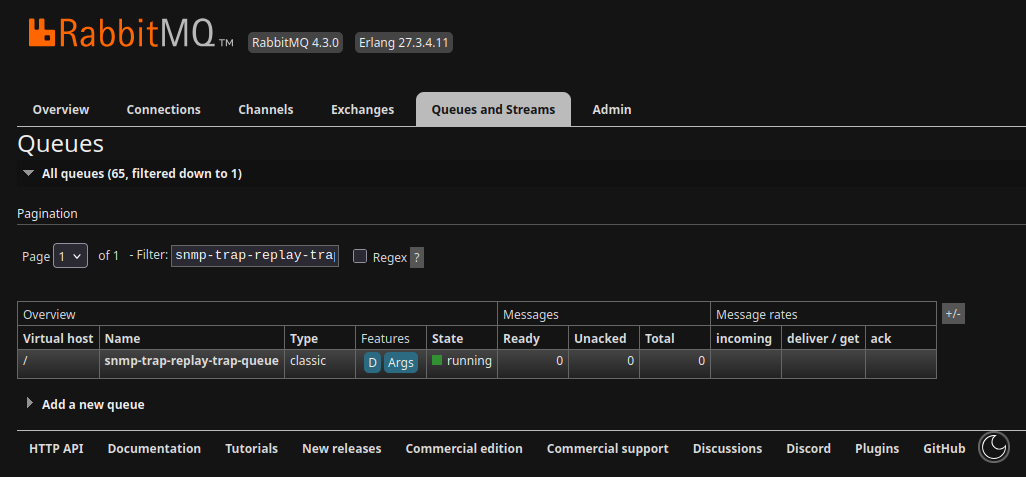Click the RabbitMQ logo

click(131, 34)
